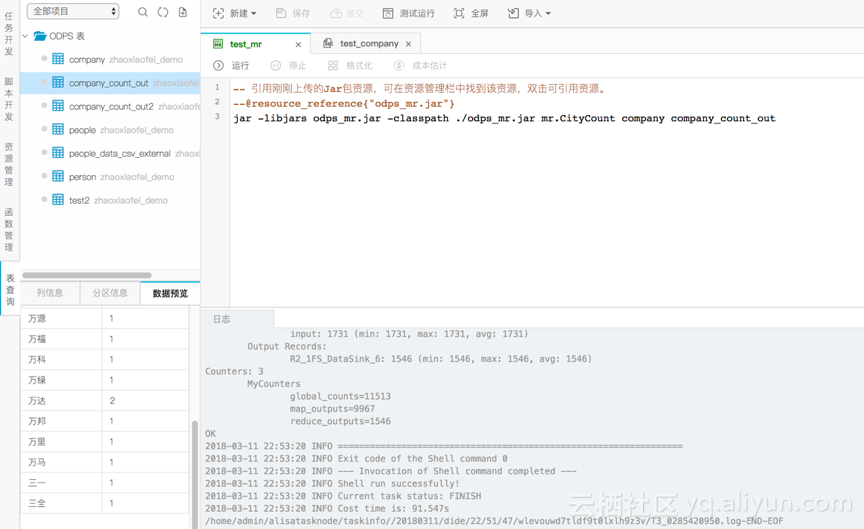Click the refresh icon beside search
This screenshot has height=529, width=864.
(x=163, y=12)
